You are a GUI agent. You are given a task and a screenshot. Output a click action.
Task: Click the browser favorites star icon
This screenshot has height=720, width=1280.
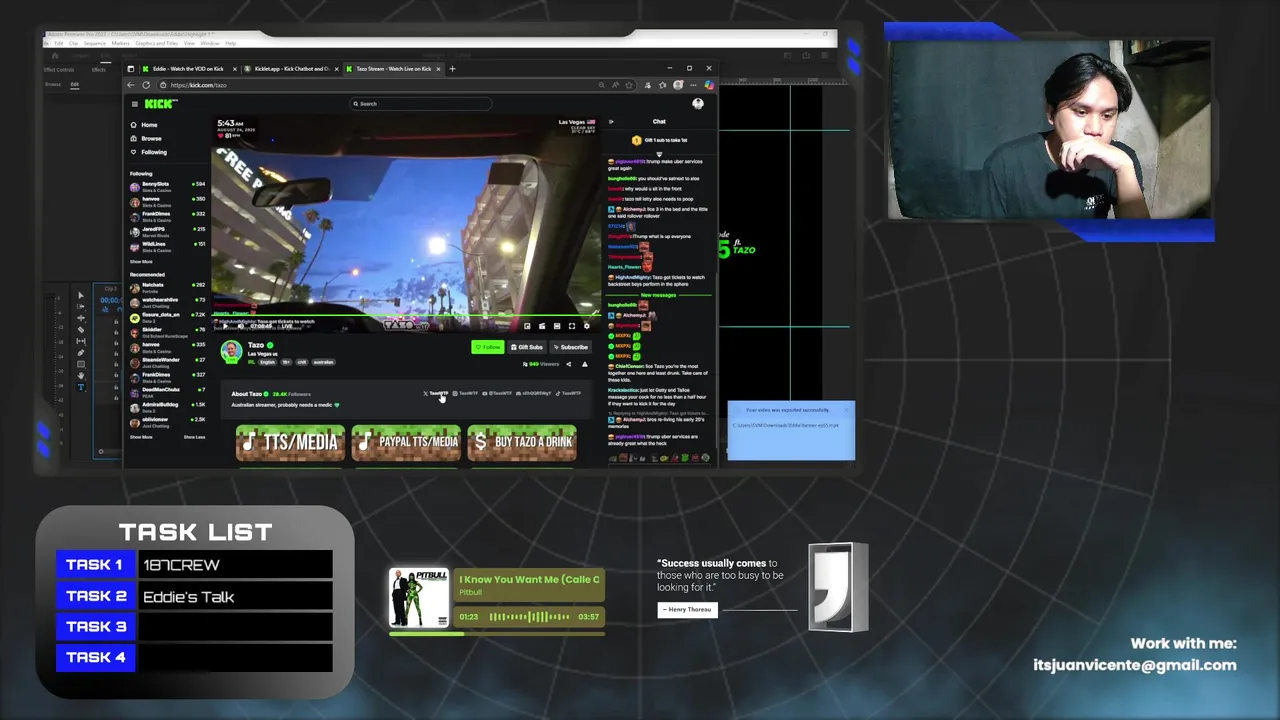tap(629, 85)
